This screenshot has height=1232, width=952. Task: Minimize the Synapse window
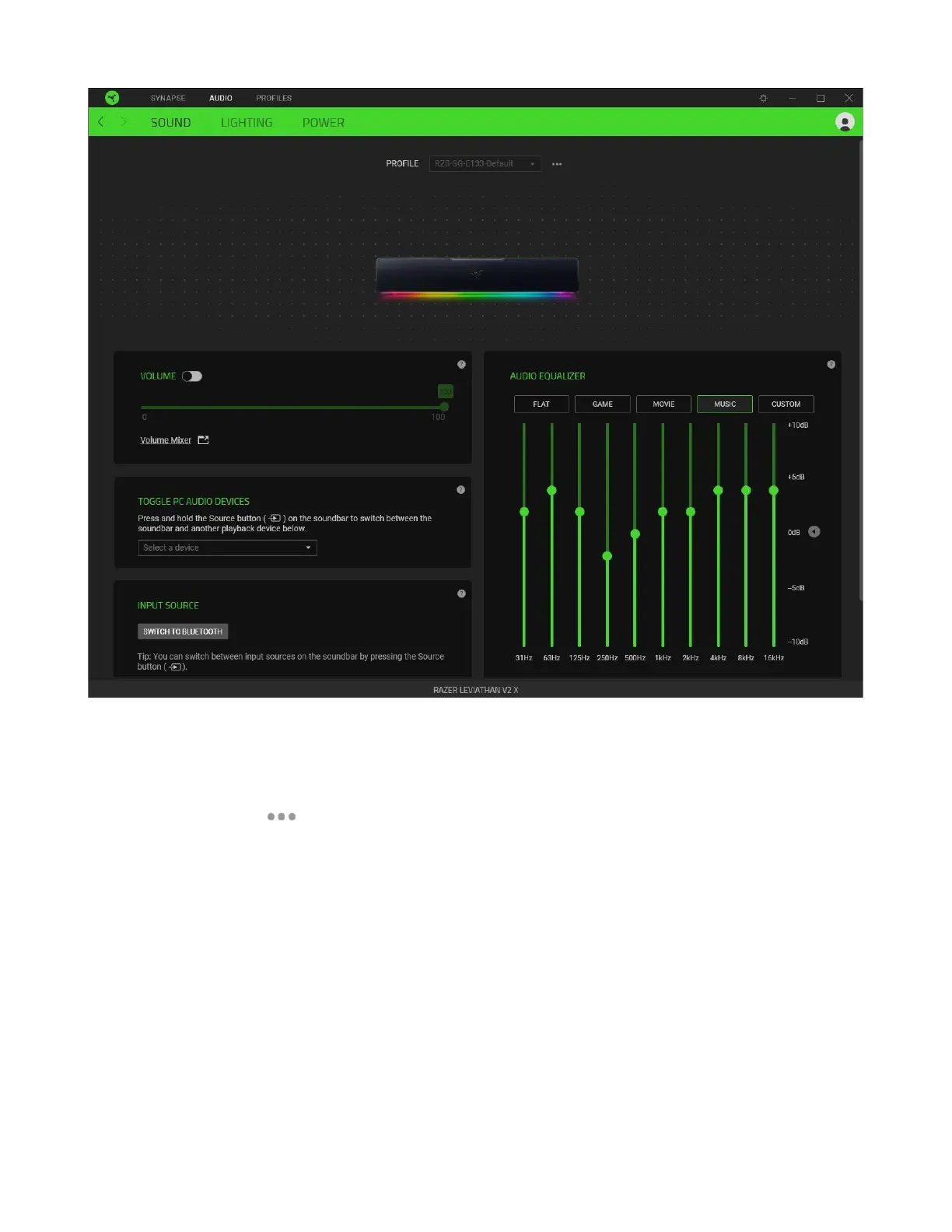tap(792, 98)
